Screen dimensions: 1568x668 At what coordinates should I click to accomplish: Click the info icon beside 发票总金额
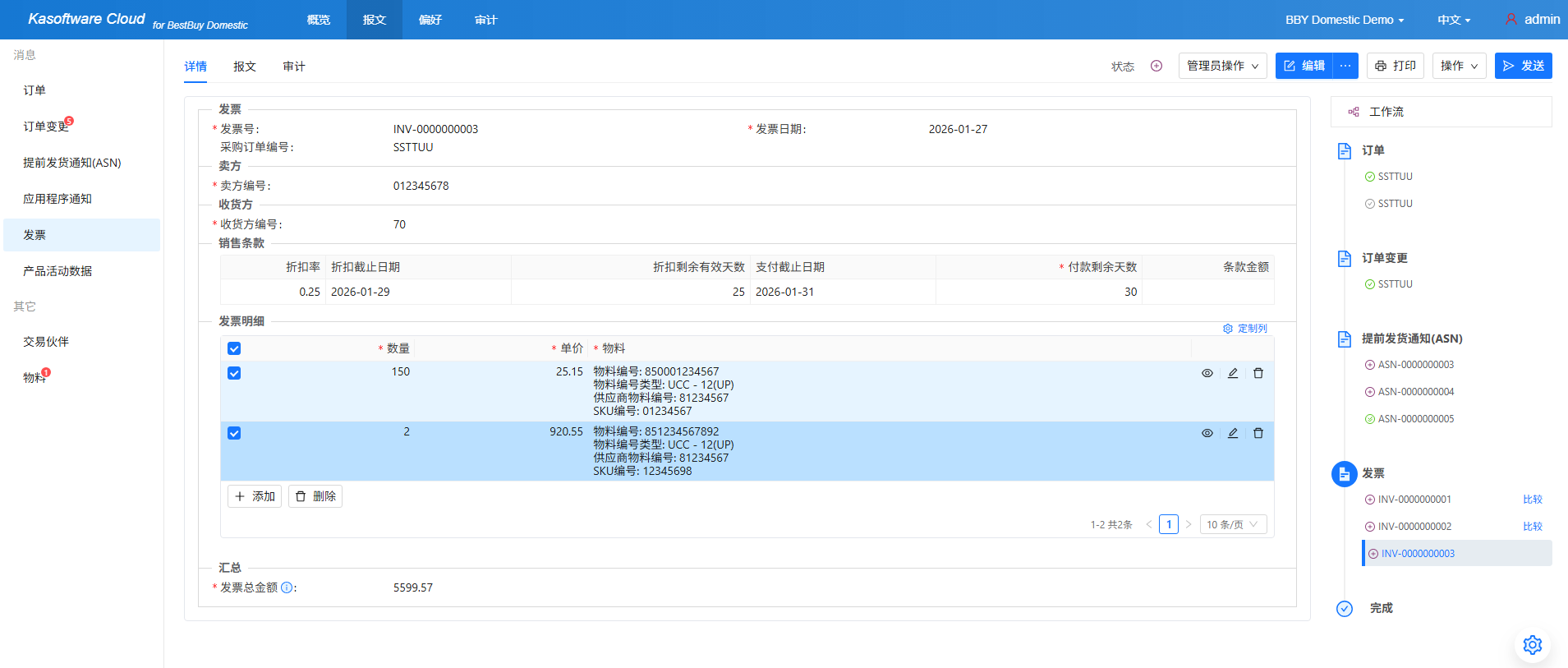pos(287,587)
